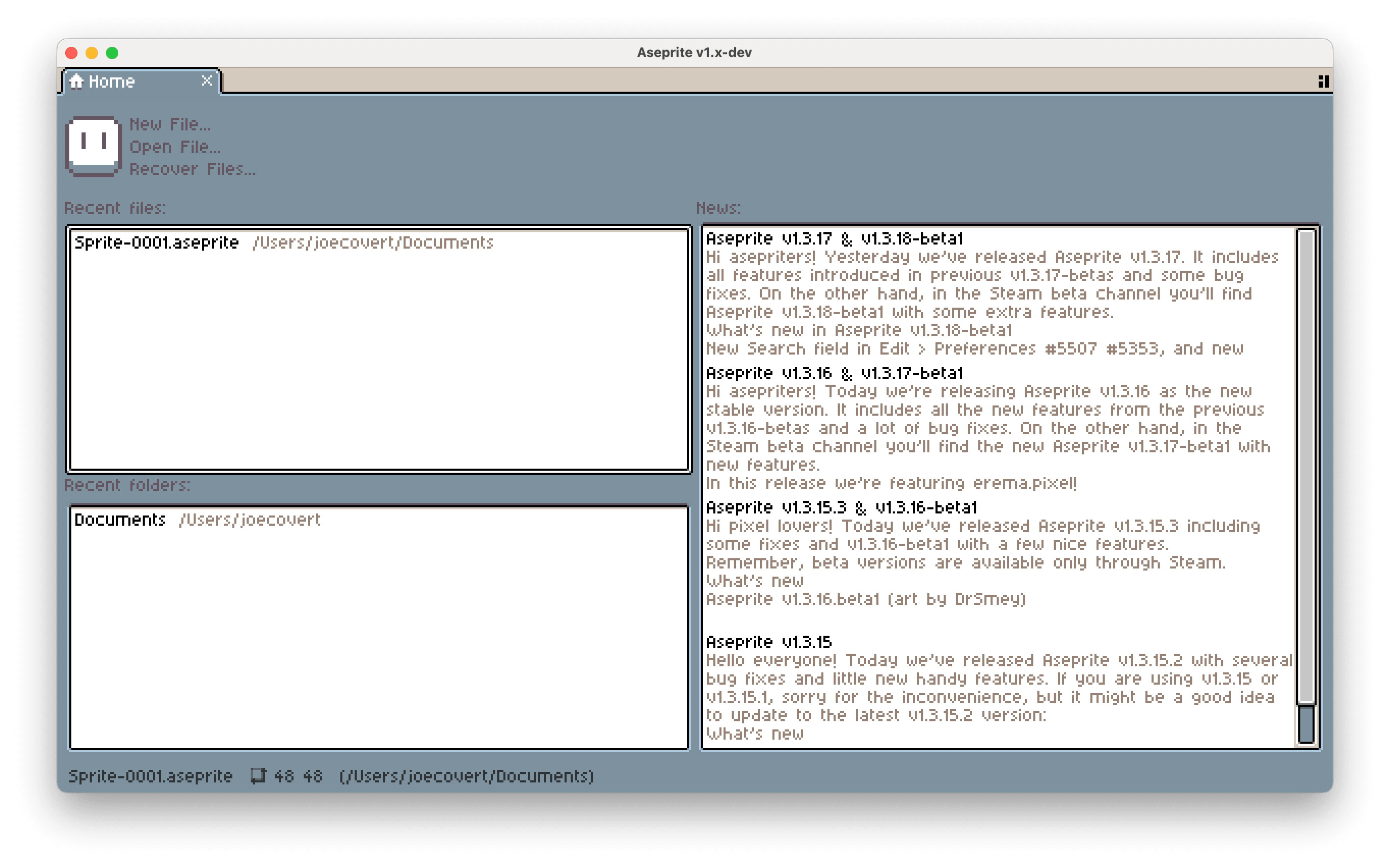Click the Recover Files... link
The image size is (1390, 868).
coord(192,169)
